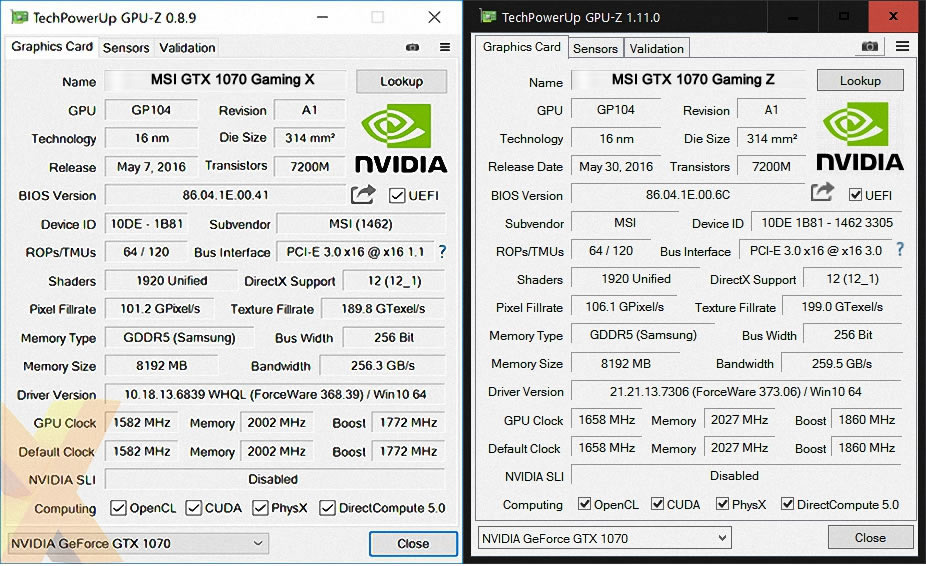Toggle UEFI checkbox in GPU-Z 1.11.0
This screenshot has width=926, height=566.
[855, 194]
